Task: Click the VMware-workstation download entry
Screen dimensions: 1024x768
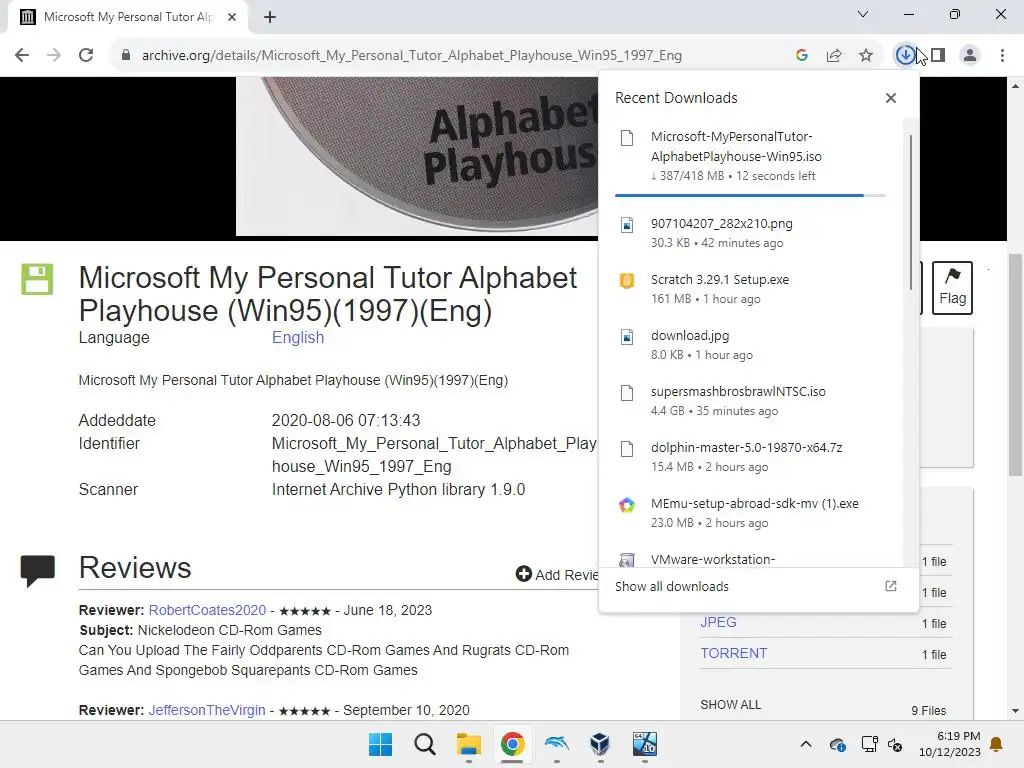Action: pyautogui.click(x=750, y=558)
